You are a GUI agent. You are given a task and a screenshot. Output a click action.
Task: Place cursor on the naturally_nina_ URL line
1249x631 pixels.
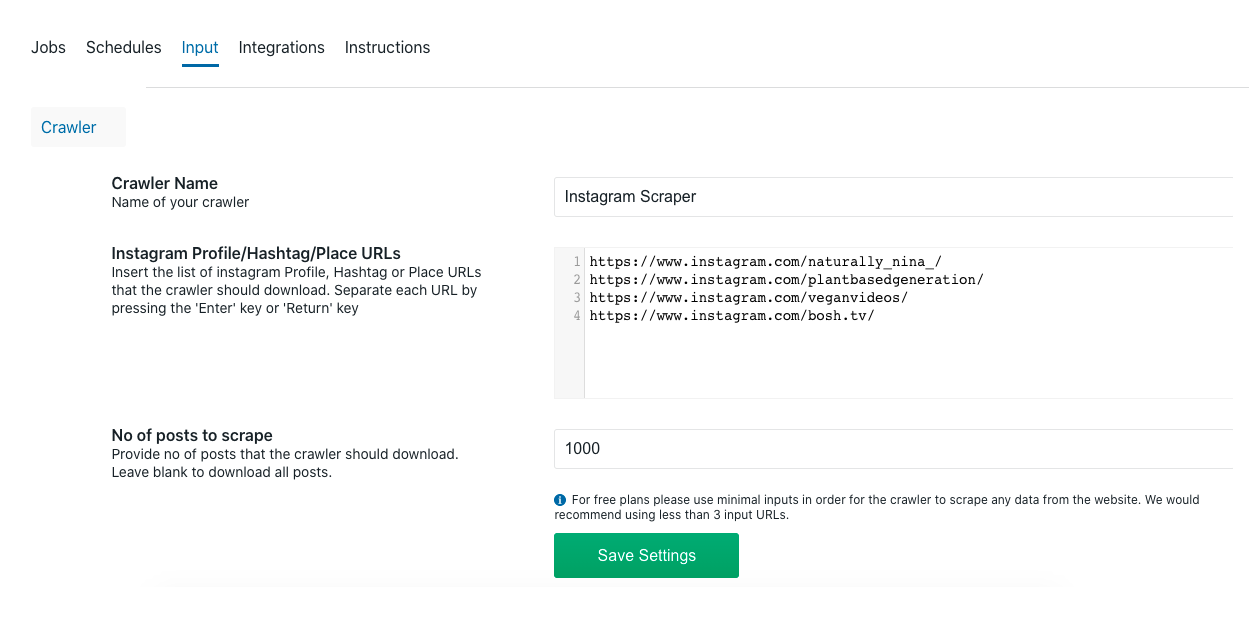(765, 262)
